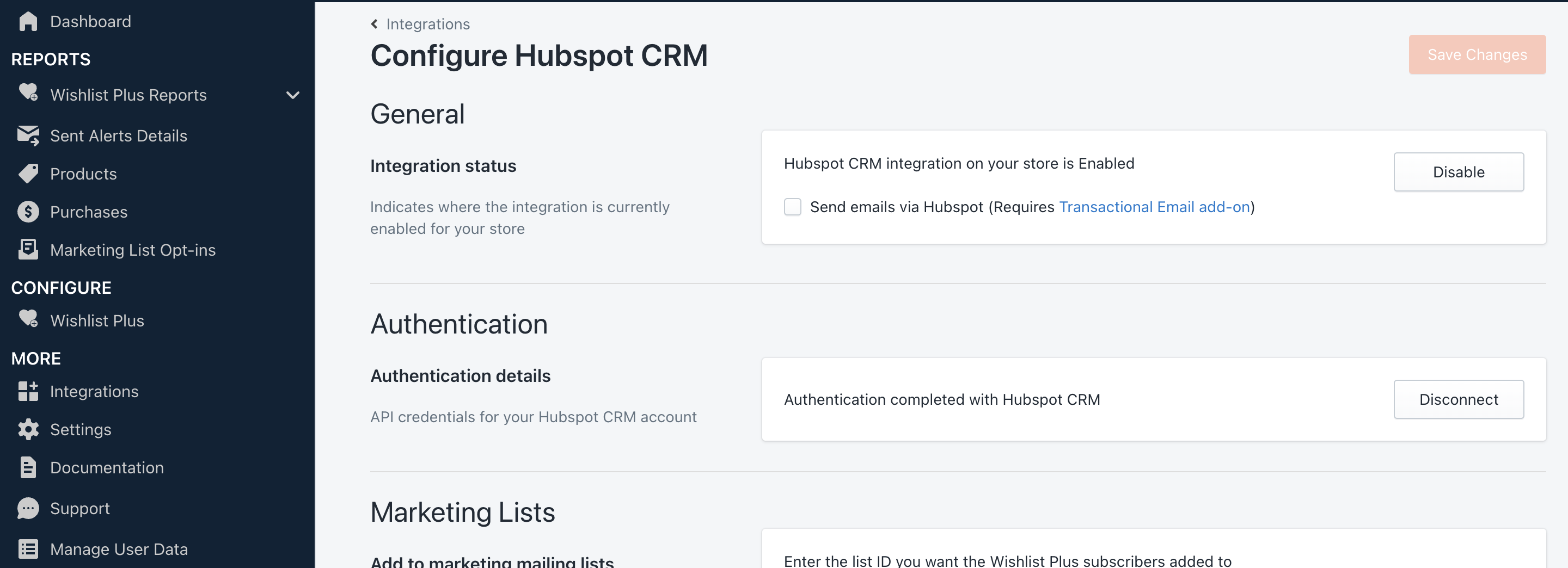This screenshot has height=568, width=1568.
Task: Click the Dashboard home icon
Action: (28, 21)
